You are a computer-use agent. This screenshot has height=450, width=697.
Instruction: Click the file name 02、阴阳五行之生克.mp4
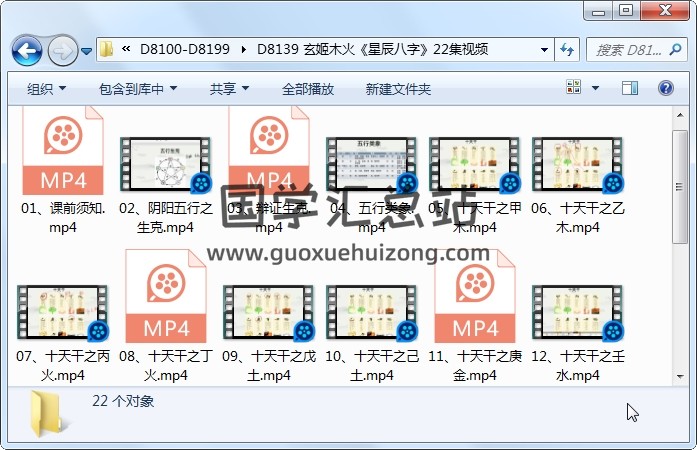pyautogui.click(x=166, y=217)
